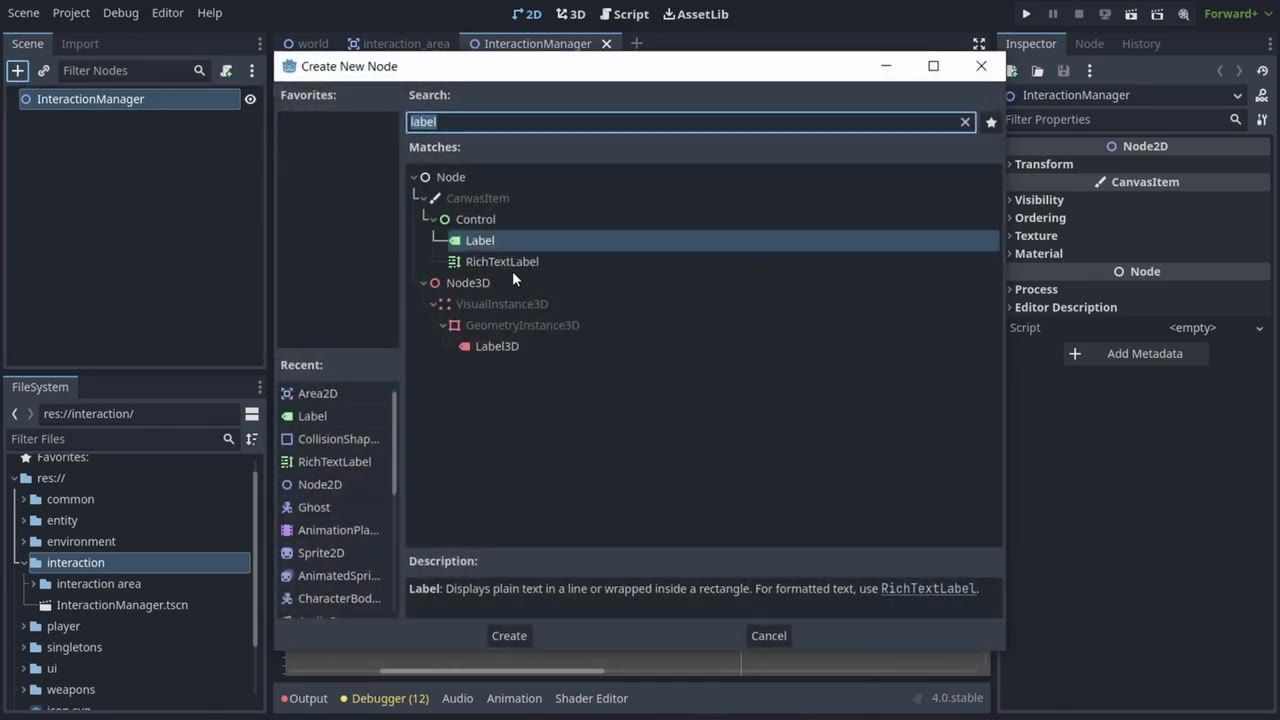Screen dimensions: 1280x720
Task: Open Movie Maker mode (film reel icon)
Action: tap(1184, 14)
